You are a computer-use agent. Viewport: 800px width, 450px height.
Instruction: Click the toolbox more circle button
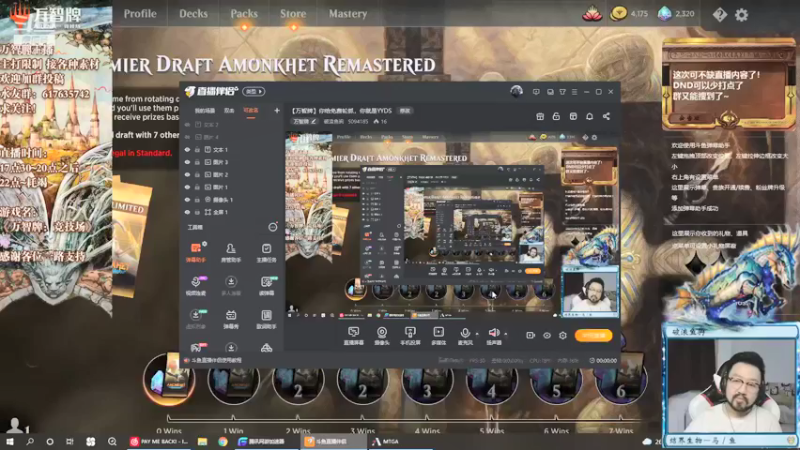click(x=273, y=227)
